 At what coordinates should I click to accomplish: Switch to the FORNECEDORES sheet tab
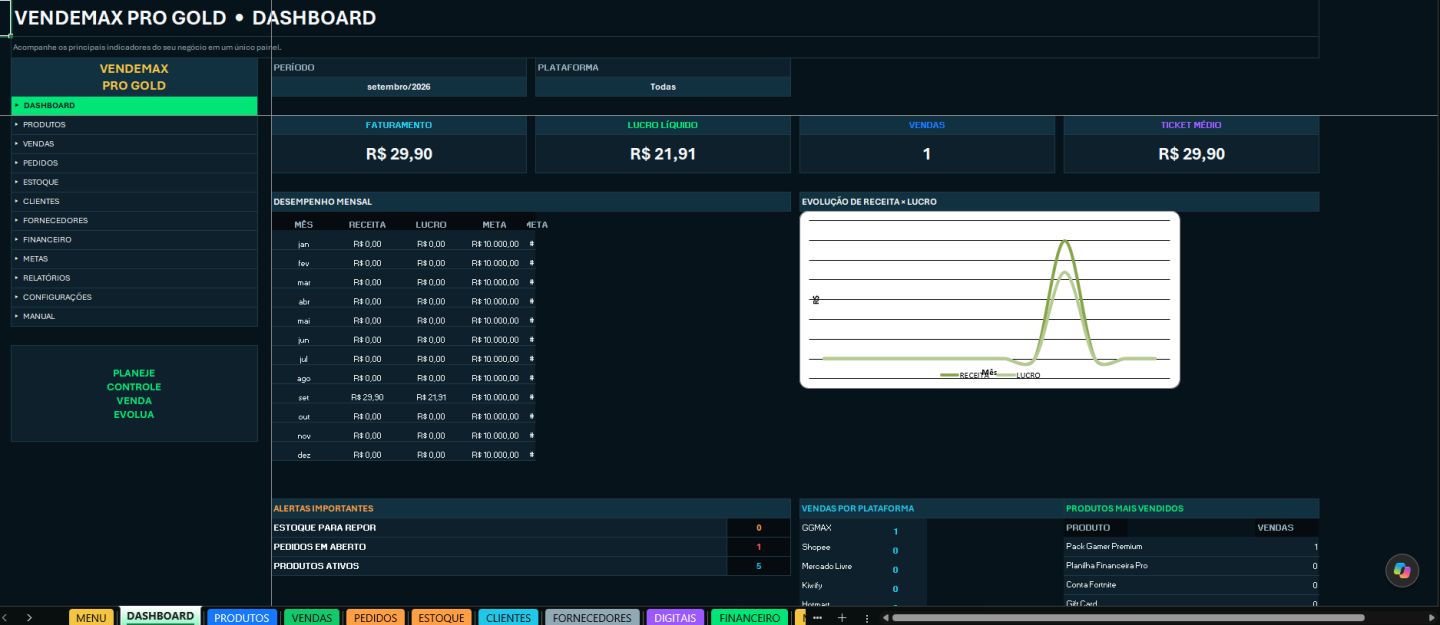[592, 618]
